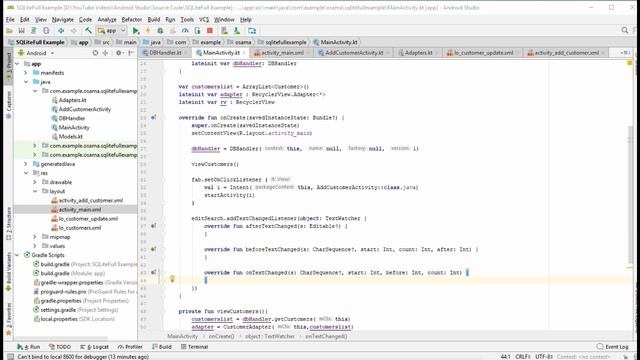Click the SQLiteFull Example navigation breadcrumb
The height and width of the screenshot is (360, 640).
36,42
